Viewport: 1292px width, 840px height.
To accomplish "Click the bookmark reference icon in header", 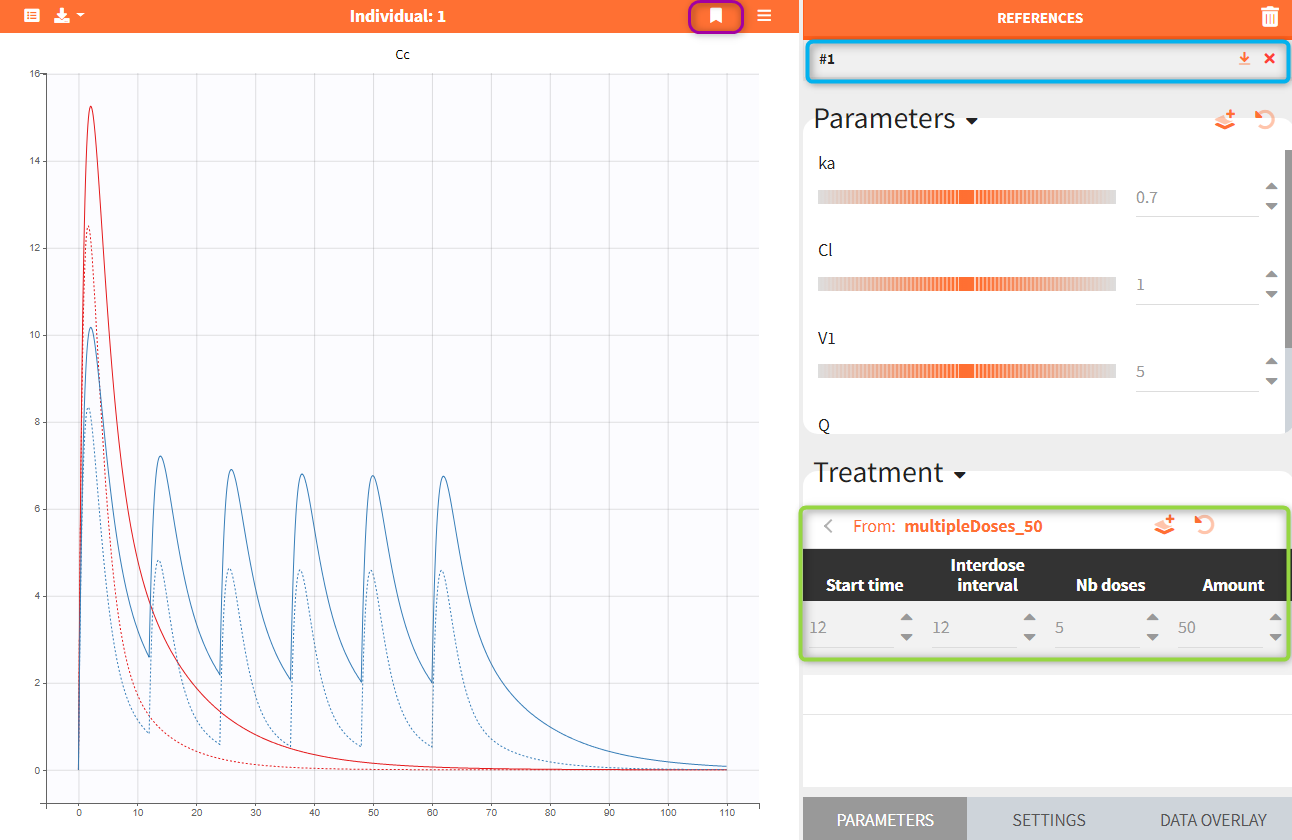I will point(716,16).
